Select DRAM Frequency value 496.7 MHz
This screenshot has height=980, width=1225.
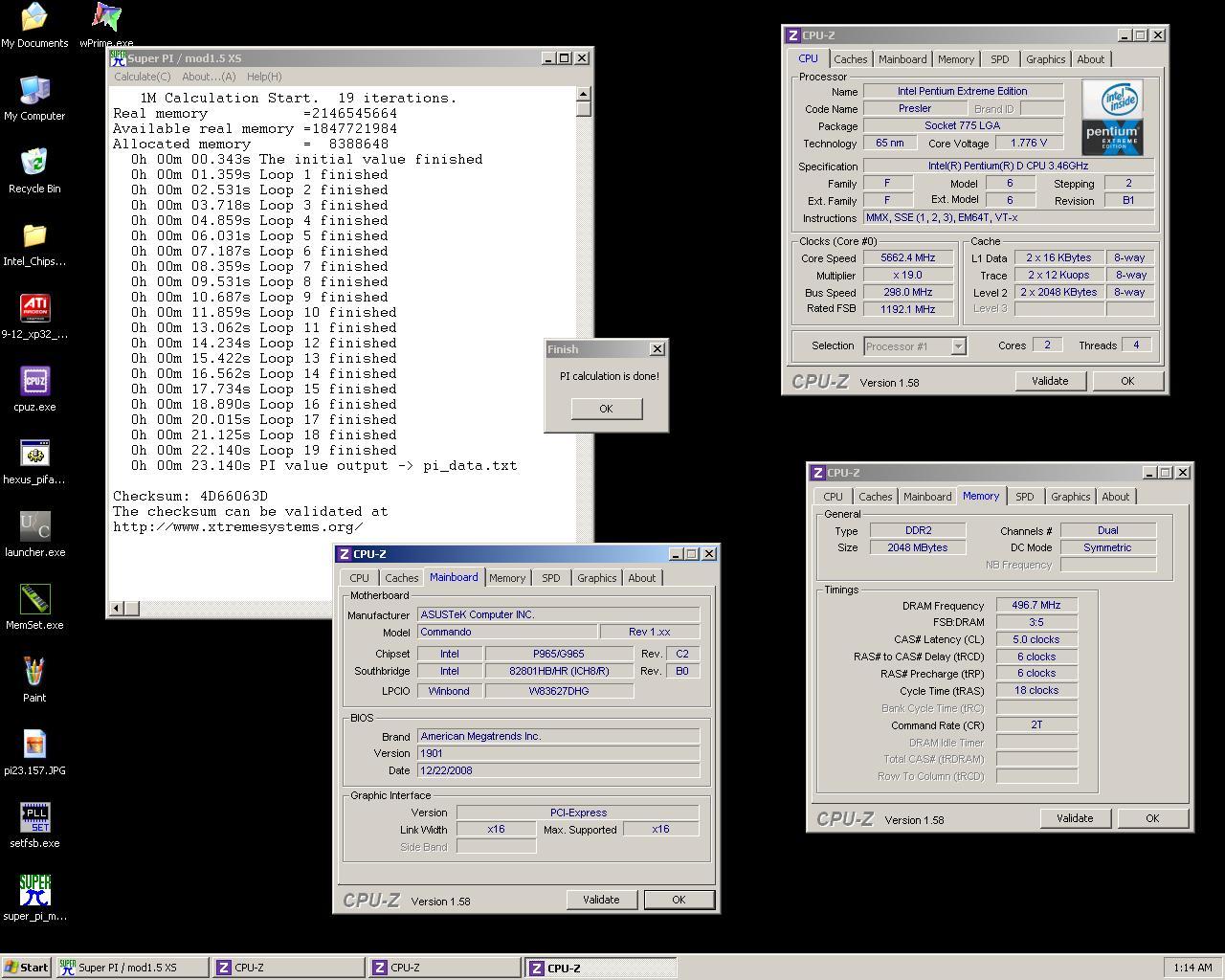click(x=1036, y=605)
